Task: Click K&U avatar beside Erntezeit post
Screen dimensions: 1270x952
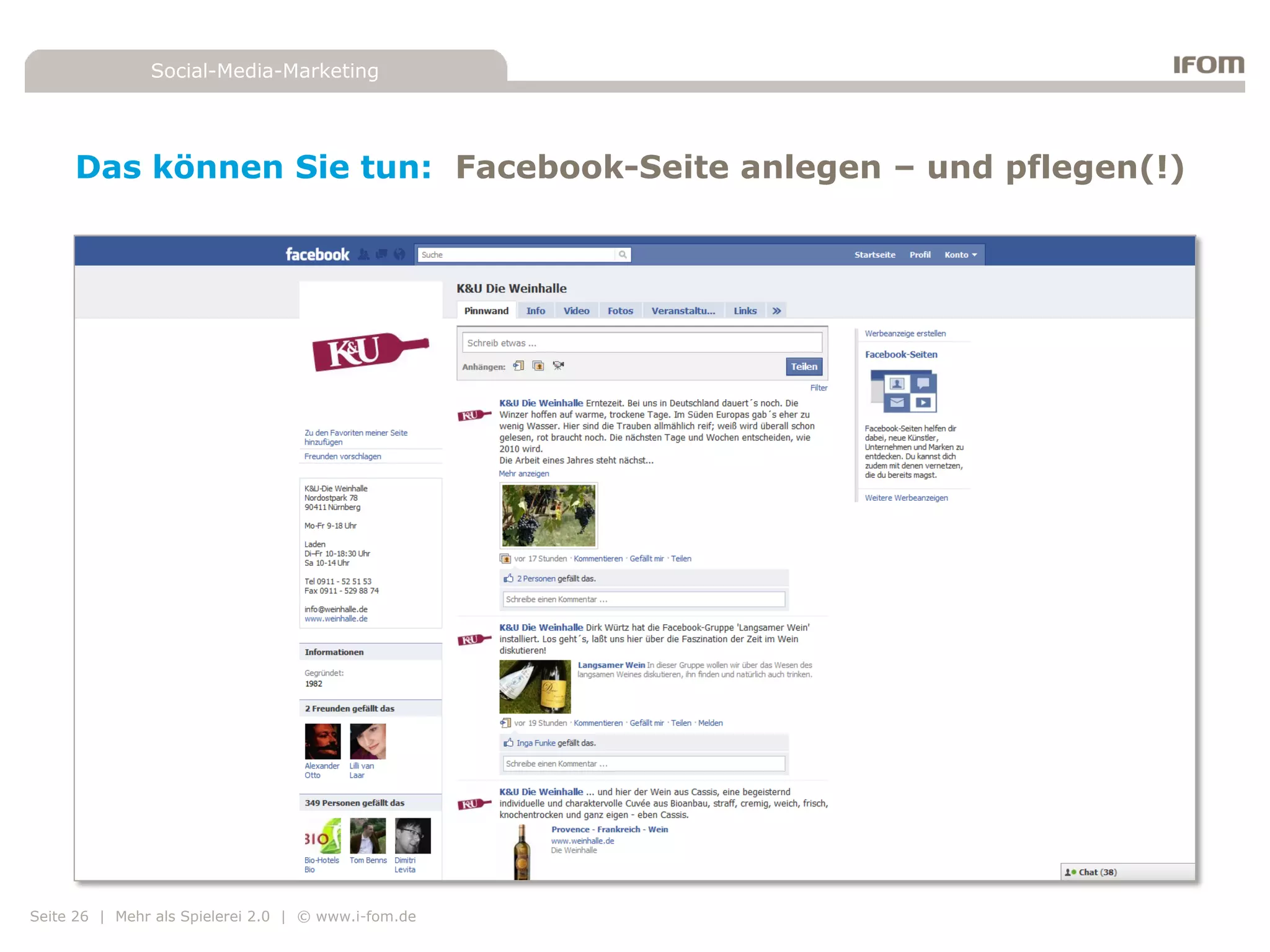Action: pos(474,415)
